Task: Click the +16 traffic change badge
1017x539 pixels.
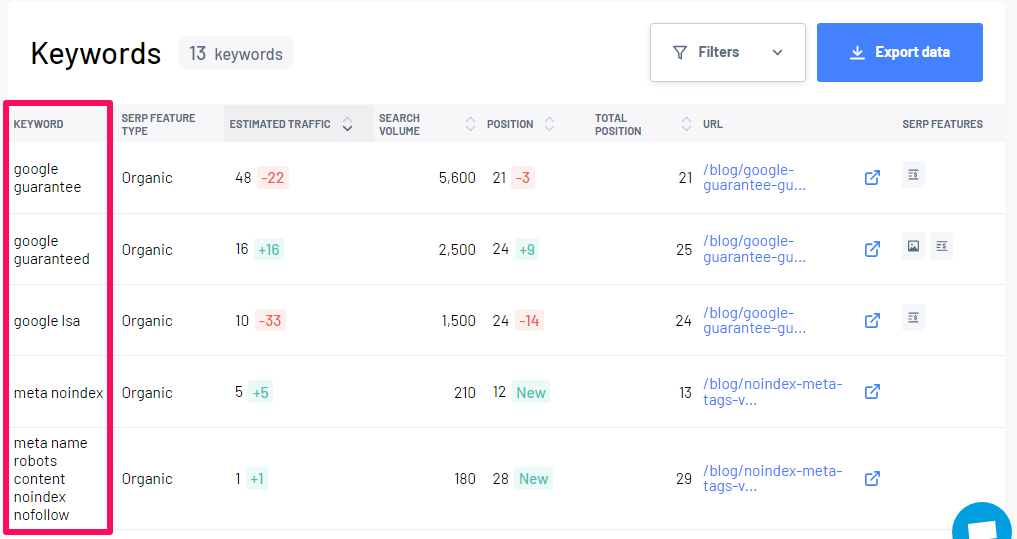Action: 269,249
